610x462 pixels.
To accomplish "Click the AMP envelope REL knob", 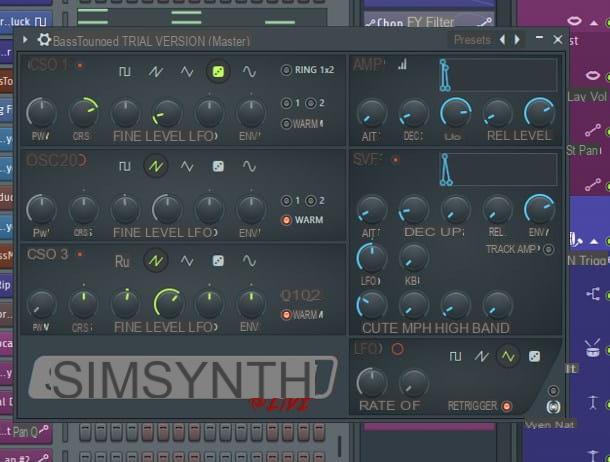I will (x=498, y=113).
